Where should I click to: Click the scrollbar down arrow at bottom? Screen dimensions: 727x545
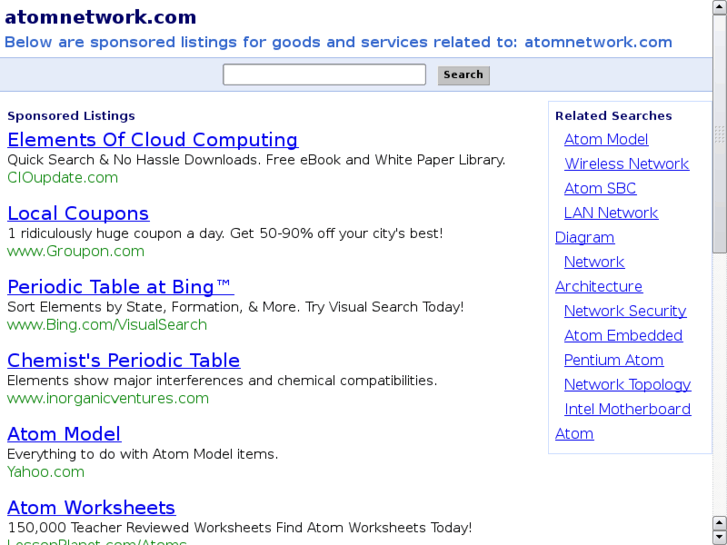pos(719,537)
